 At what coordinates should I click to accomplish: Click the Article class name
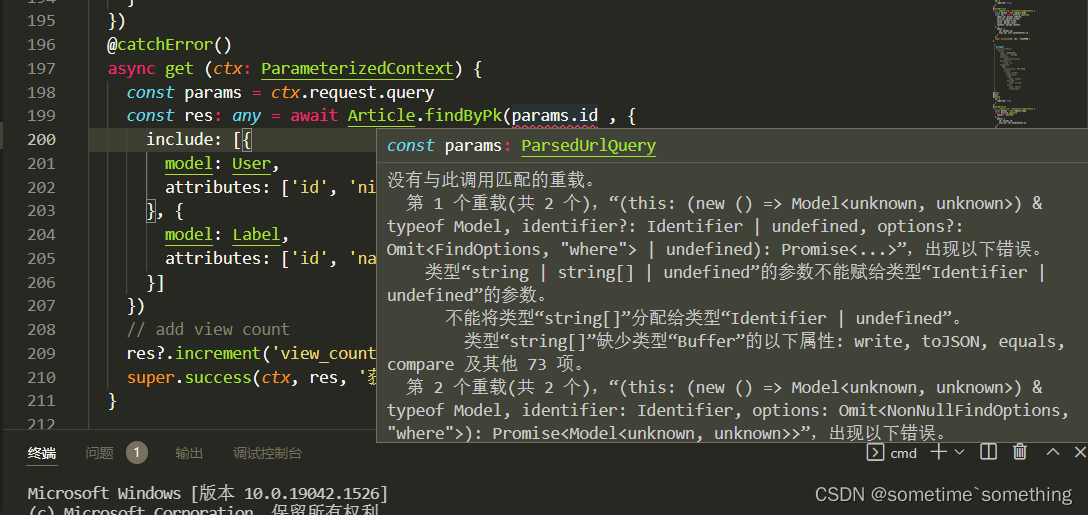click(x=380, y=115)
